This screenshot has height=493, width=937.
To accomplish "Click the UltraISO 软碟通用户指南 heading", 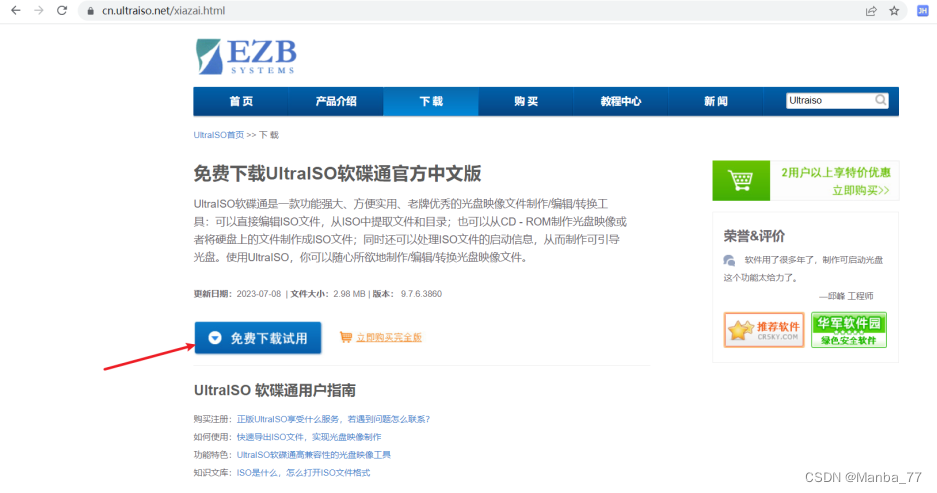I will 275,391.
